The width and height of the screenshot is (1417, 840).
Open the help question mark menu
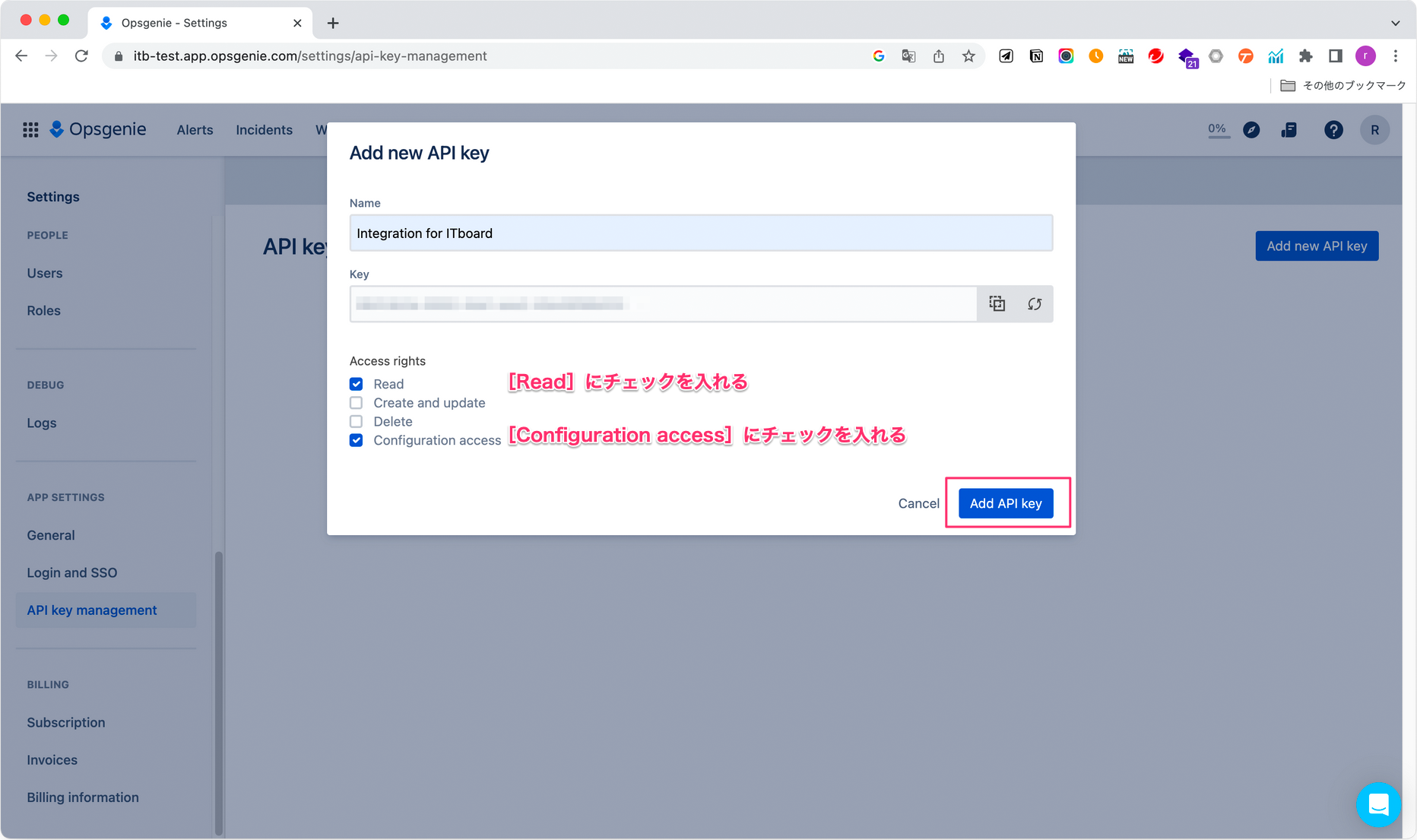click(x=1333, y=130)
